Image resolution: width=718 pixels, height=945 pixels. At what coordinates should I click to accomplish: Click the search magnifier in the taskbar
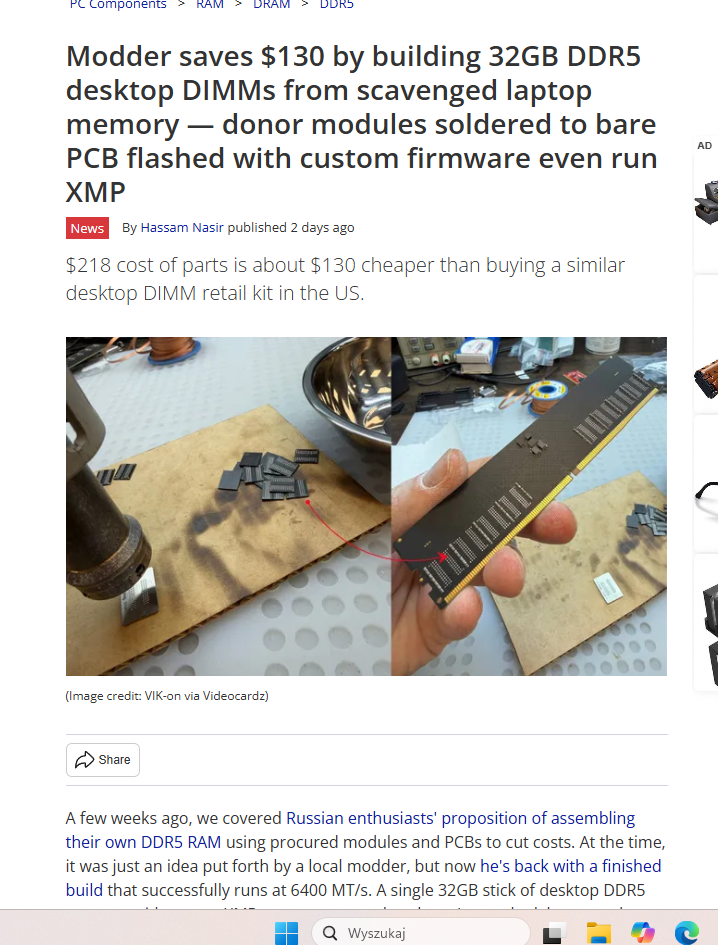tap(330, 933)
